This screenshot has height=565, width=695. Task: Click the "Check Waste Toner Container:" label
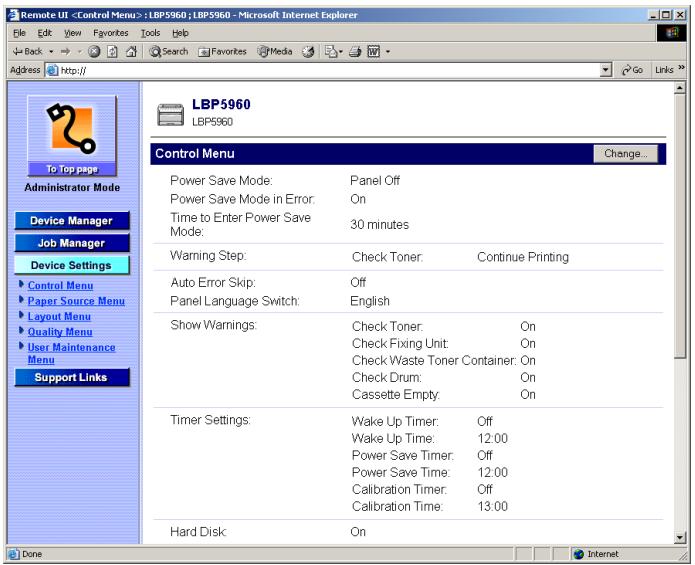434,361
